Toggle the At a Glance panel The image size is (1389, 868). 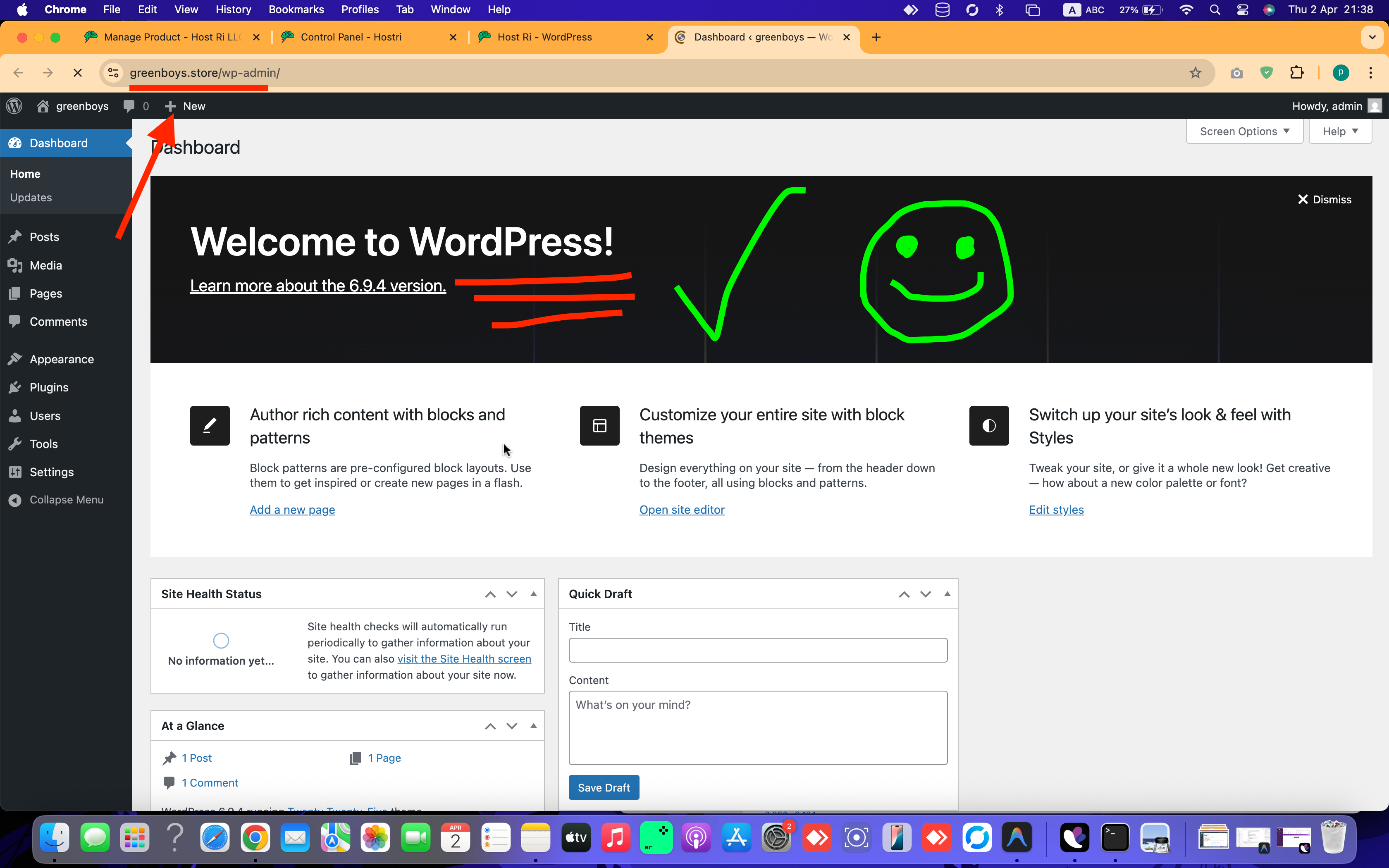tap(533, 726)
